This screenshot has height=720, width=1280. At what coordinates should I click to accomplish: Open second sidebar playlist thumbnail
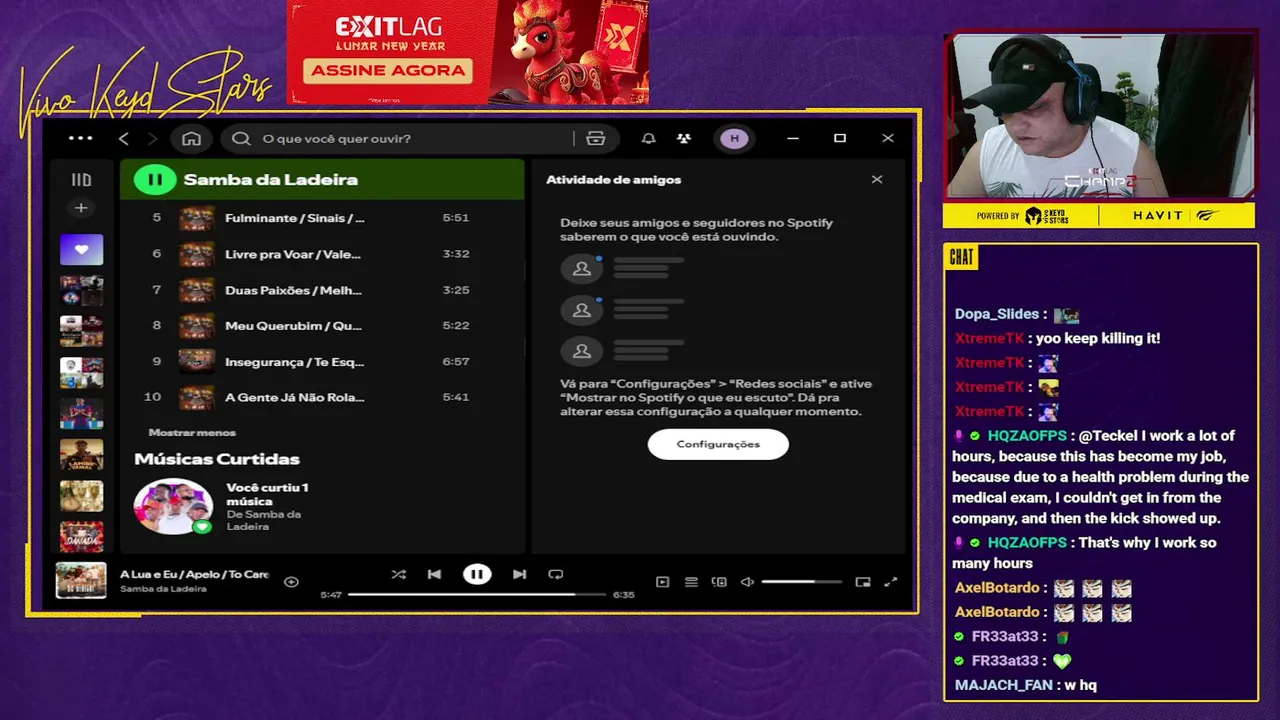(81, 291)
